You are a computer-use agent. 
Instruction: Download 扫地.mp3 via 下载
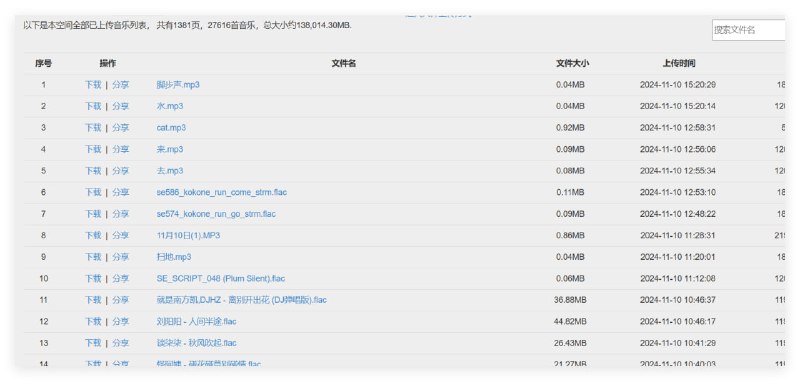(x=93, y=257)
